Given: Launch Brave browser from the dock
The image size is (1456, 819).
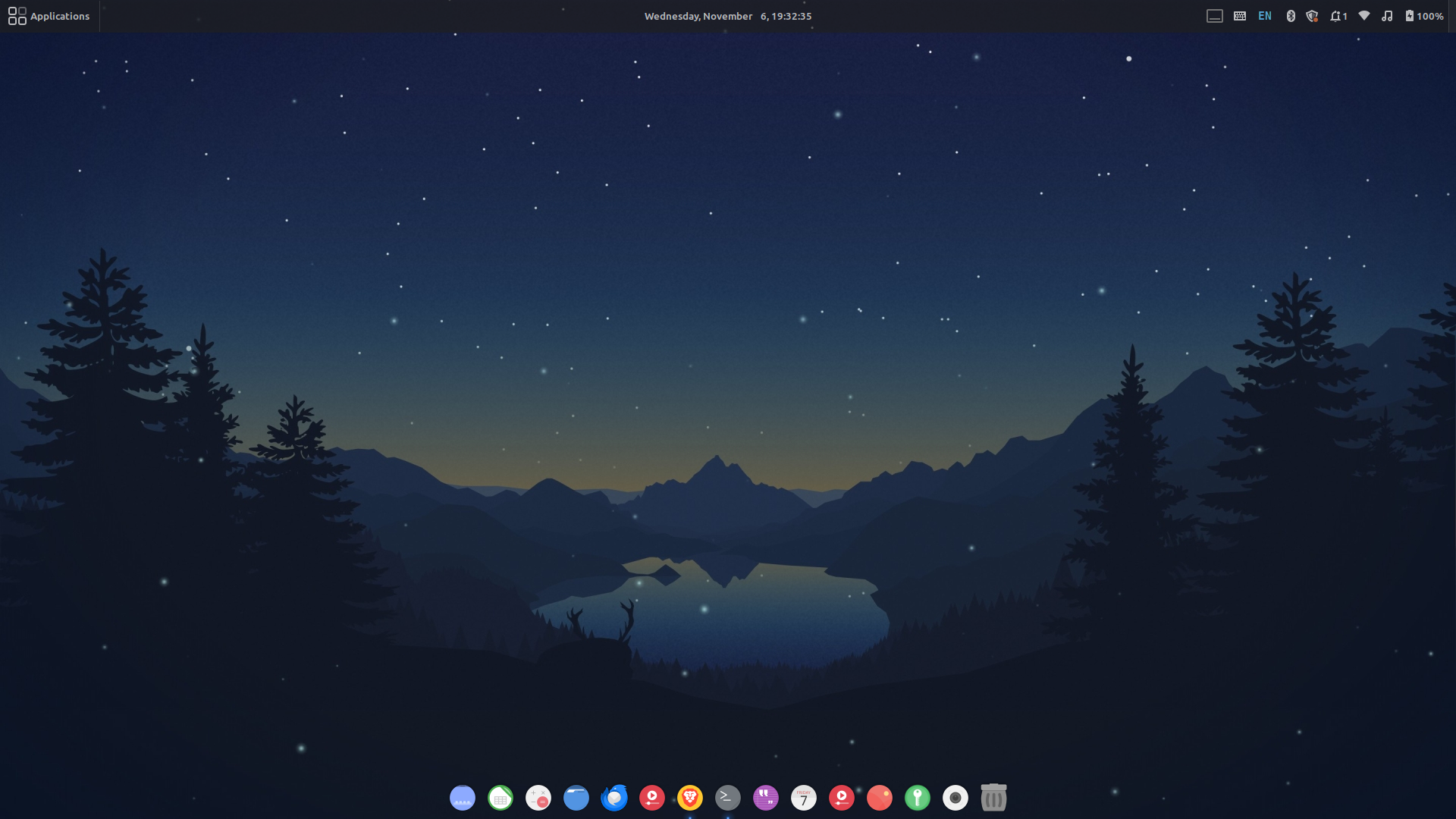Looking at the screenshot, I should (690, 798).
